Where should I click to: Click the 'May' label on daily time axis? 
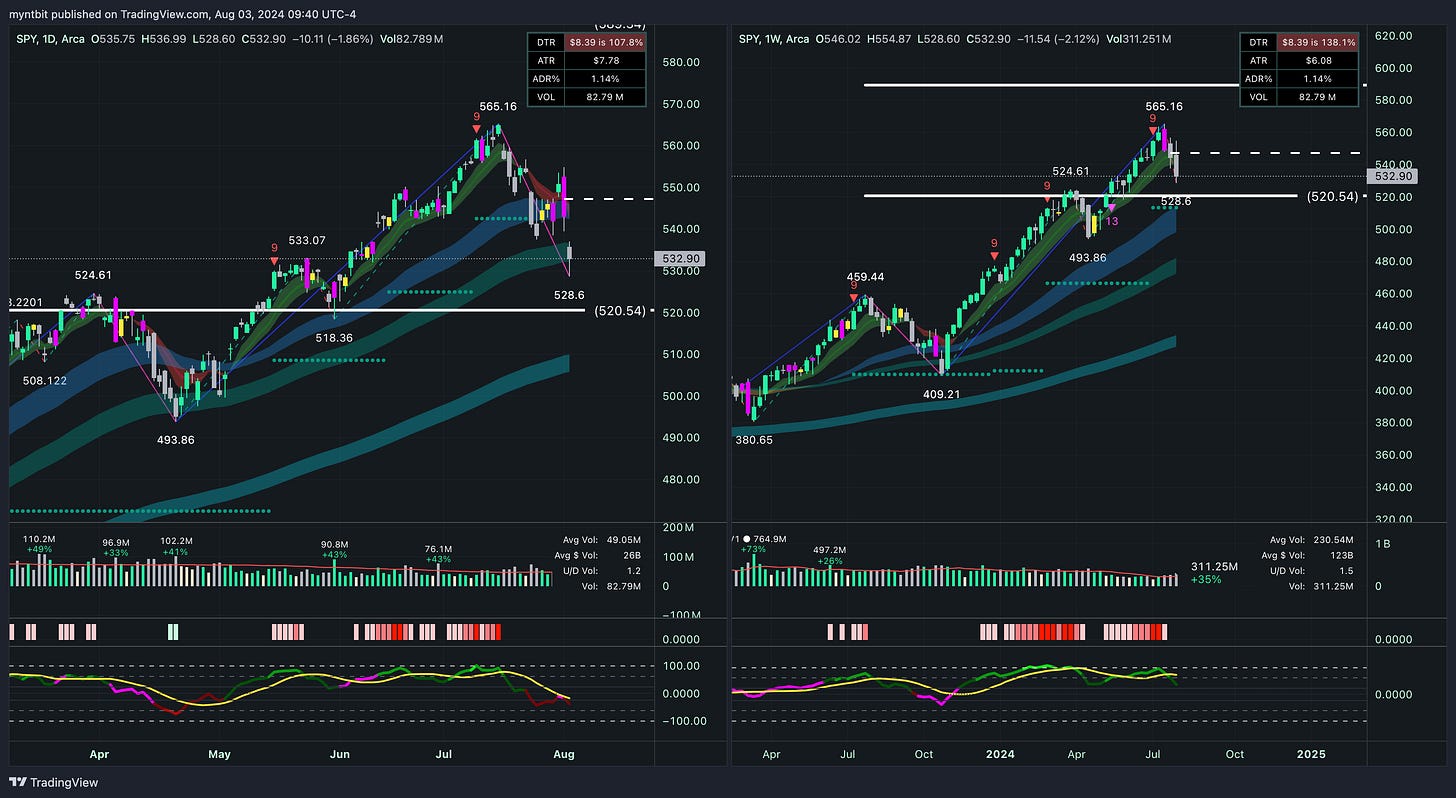pyautogui.click(x=220, y=753)
